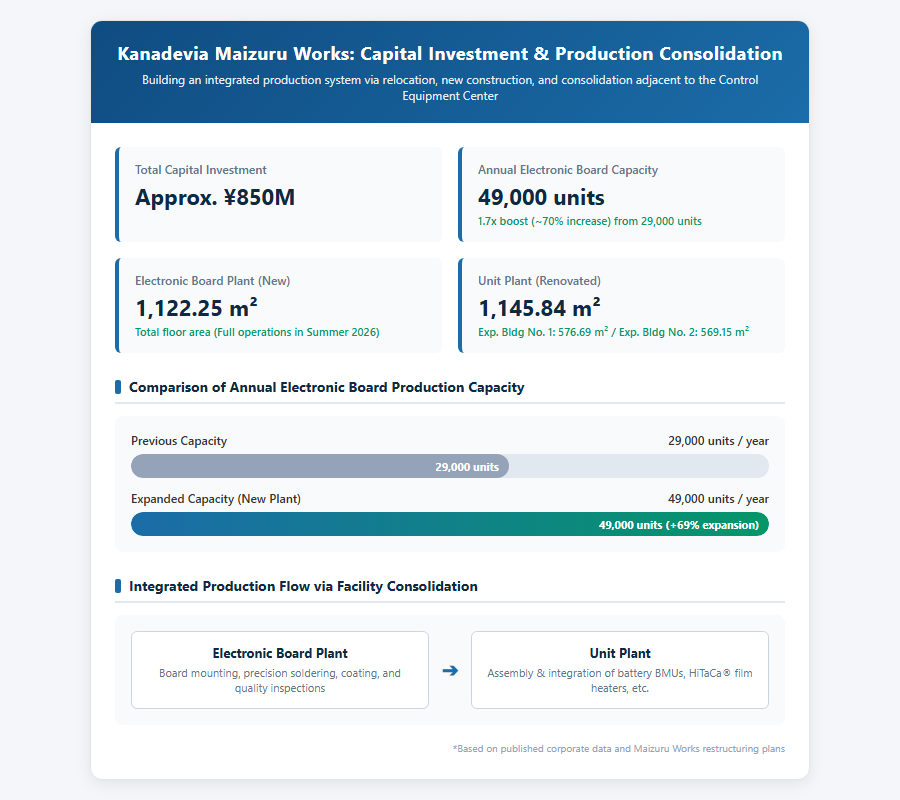Click the "Annual Electronic Board Capacity" label
This screenshot has height=800, width=900.
pyautogui.click(x=568, y=170)
